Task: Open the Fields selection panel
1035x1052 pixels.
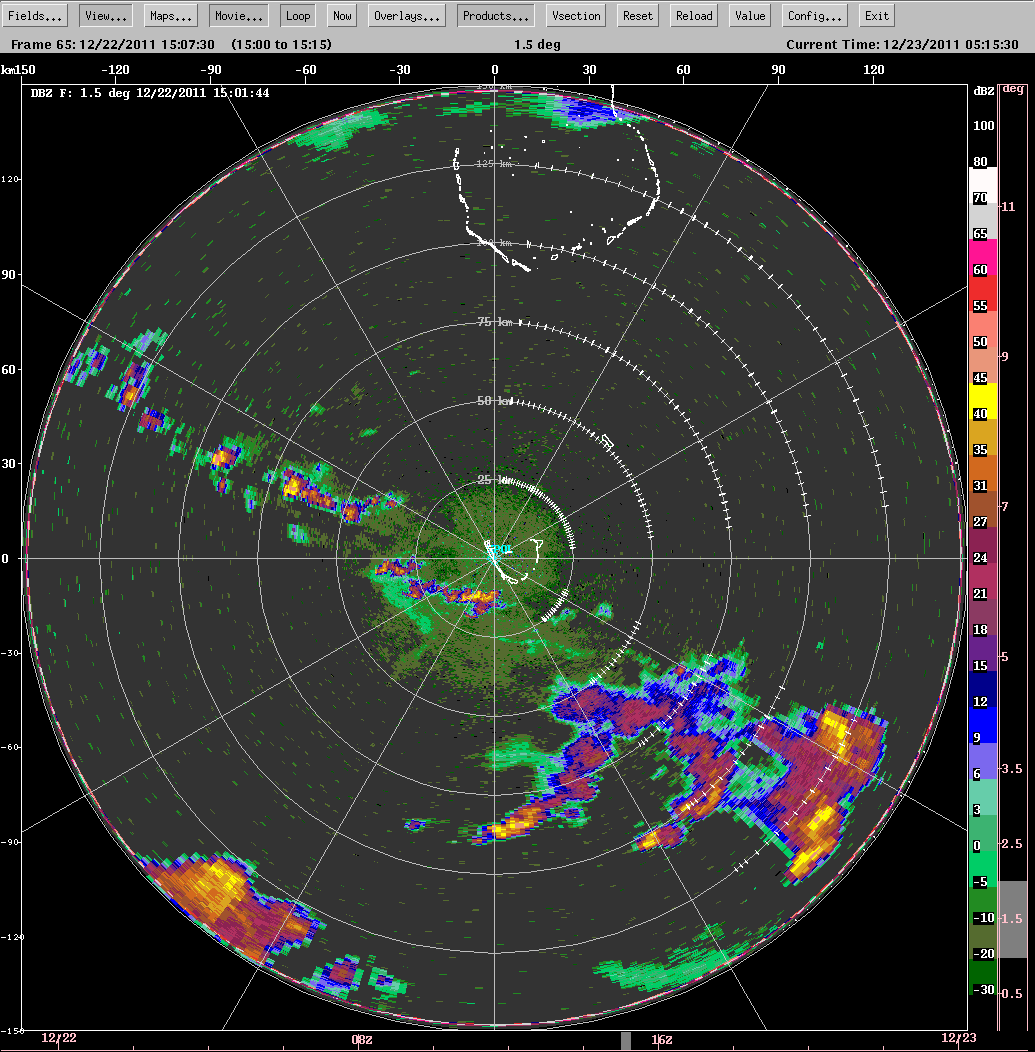Action: [36, 16]
